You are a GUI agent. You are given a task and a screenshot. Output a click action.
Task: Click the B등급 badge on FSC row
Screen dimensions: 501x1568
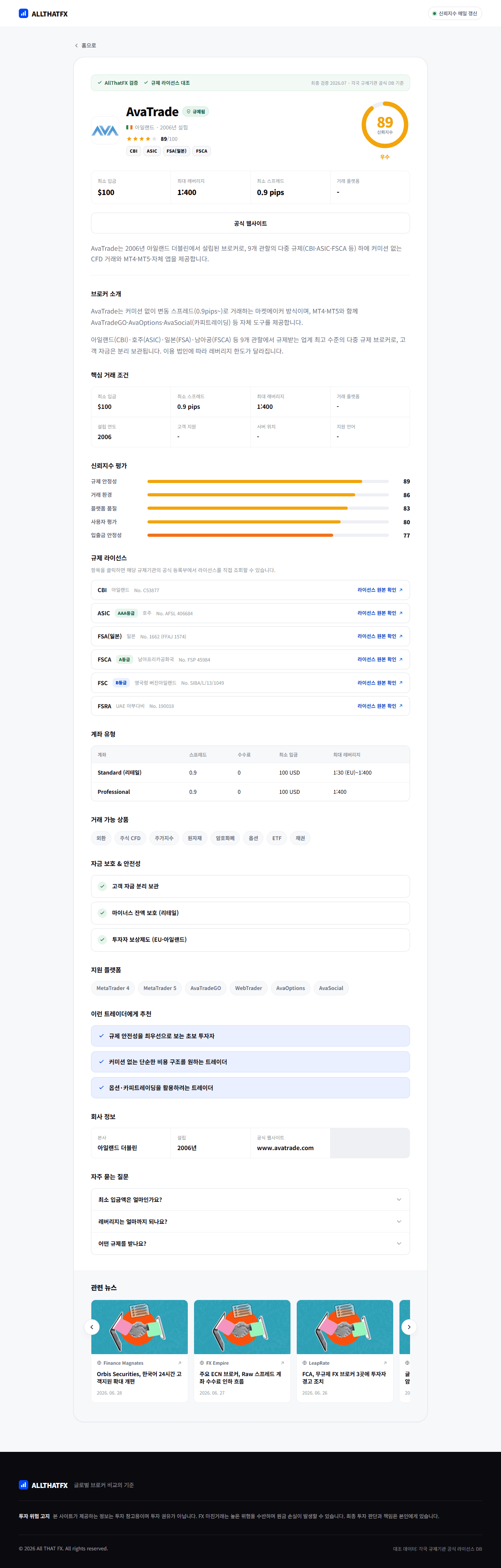coord(121,683)
